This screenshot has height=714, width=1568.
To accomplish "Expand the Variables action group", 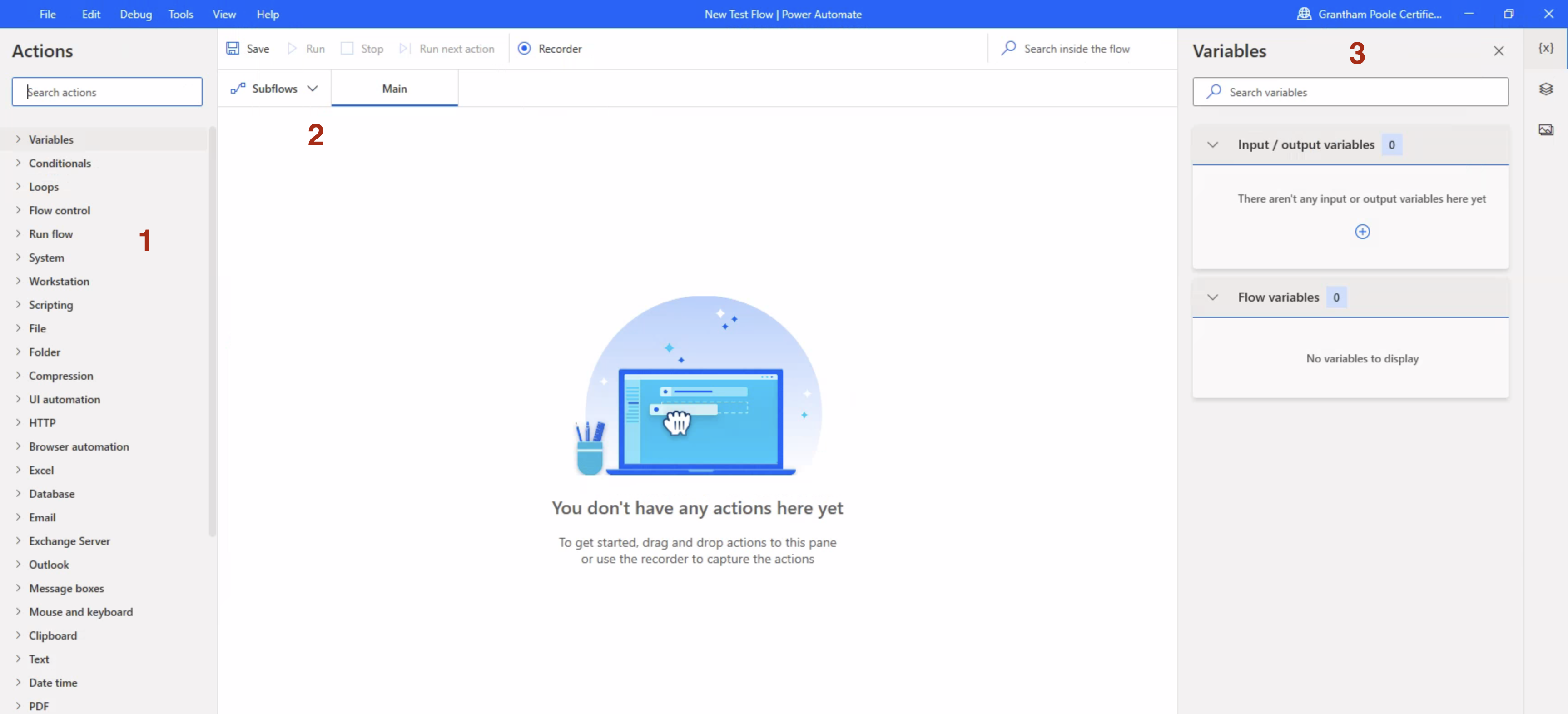I will tap(18, 139).
